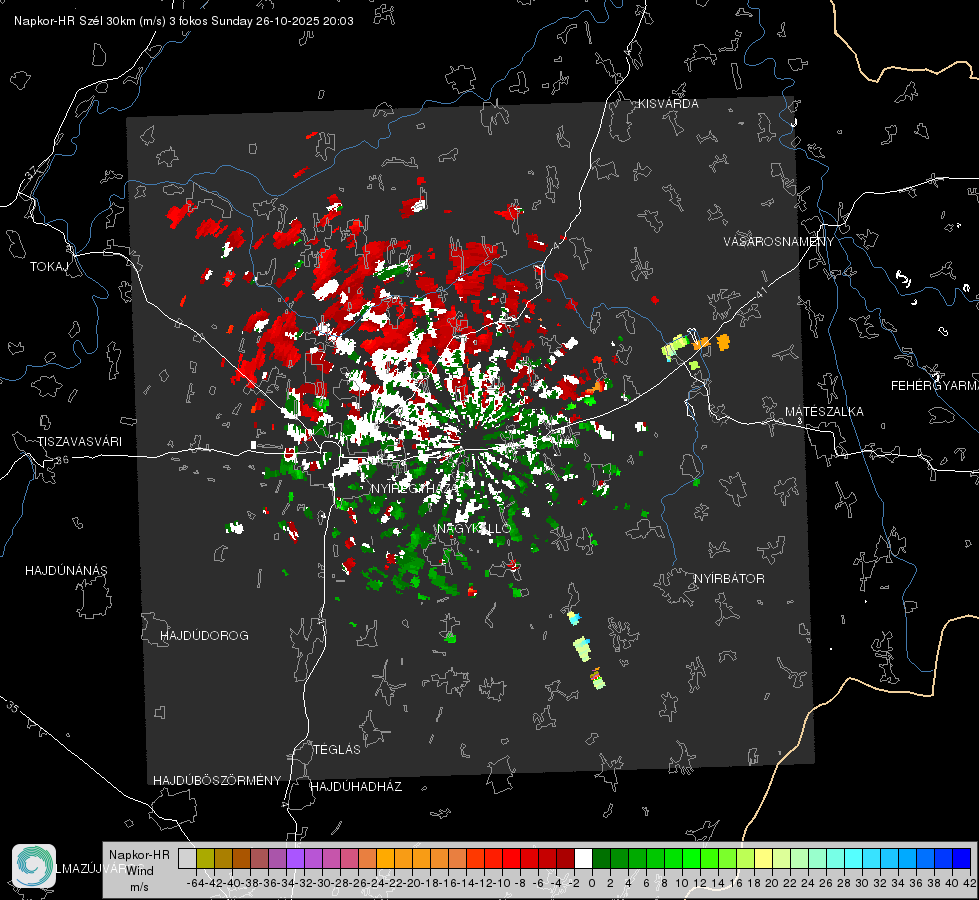
Task: Select the olive swatch between -64 and -42
Action: (x=205, y=858)
